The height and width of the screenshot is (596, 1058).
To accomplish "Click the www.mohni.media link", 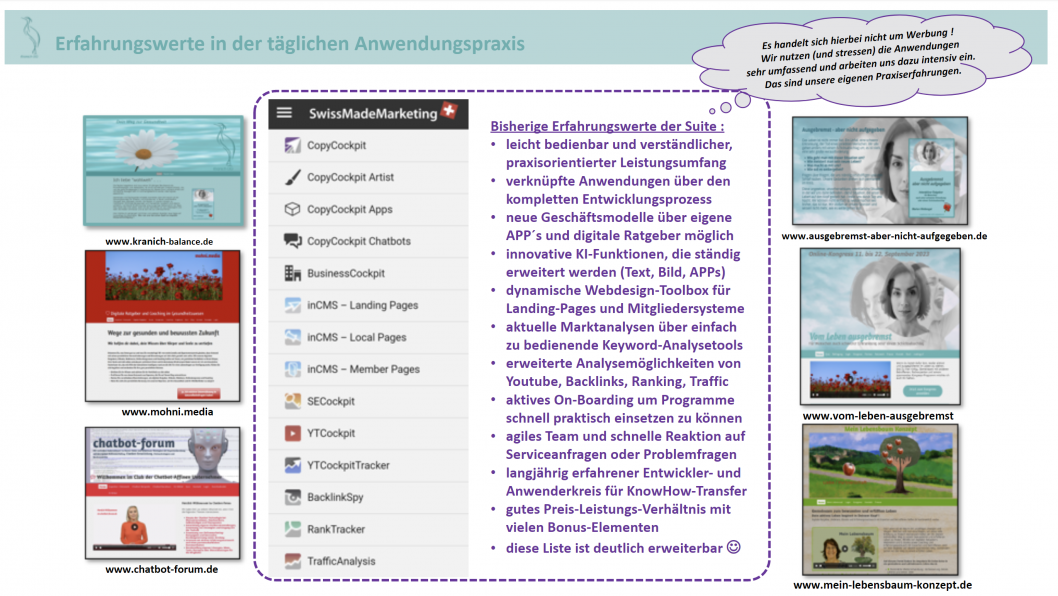I will (167, 412).
